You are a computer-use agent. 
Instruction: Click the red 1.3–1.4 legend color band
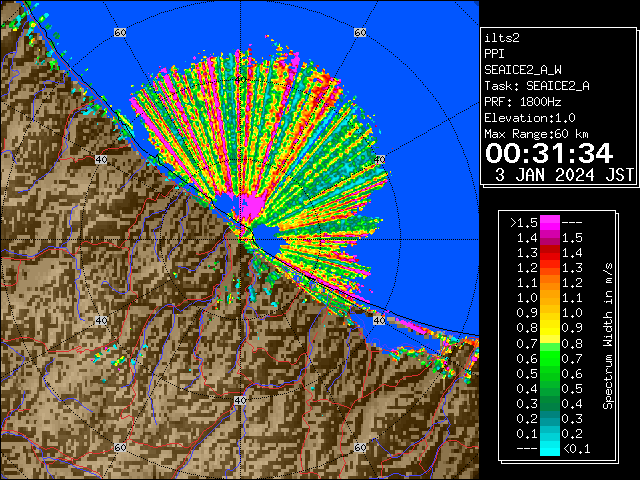(x=549, y=253)
